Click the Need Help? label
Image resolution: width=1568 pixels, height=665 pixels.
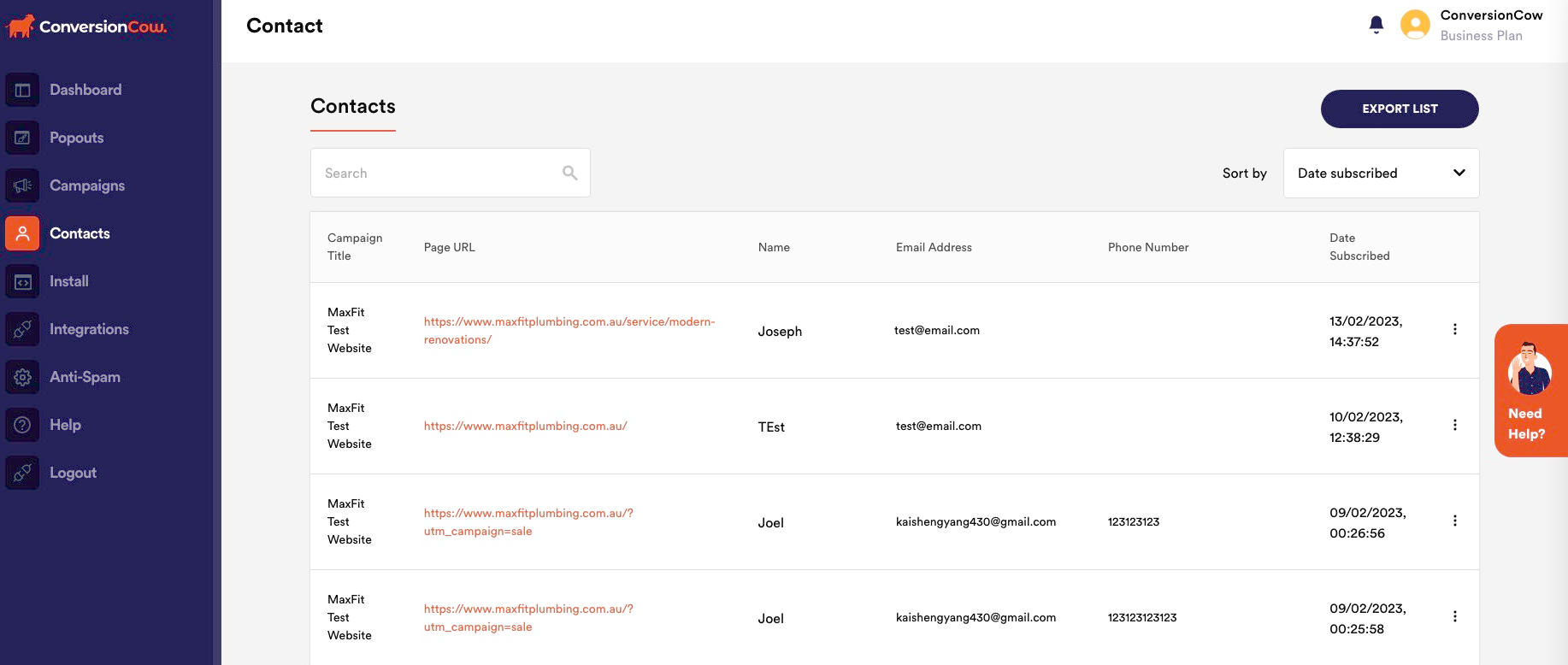1526,424
